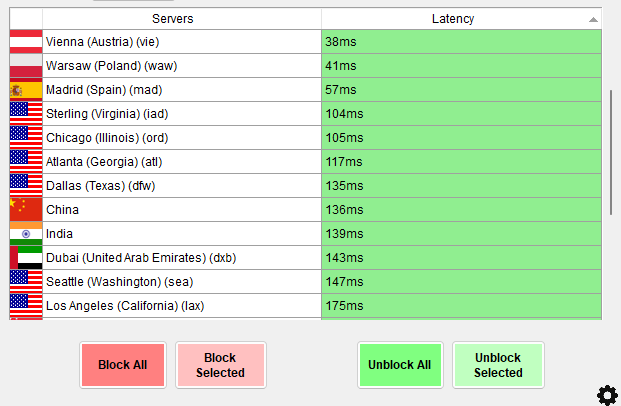Click the 104ms latency cell
This screenshot has height=406, width=621.
coord(461,114)
